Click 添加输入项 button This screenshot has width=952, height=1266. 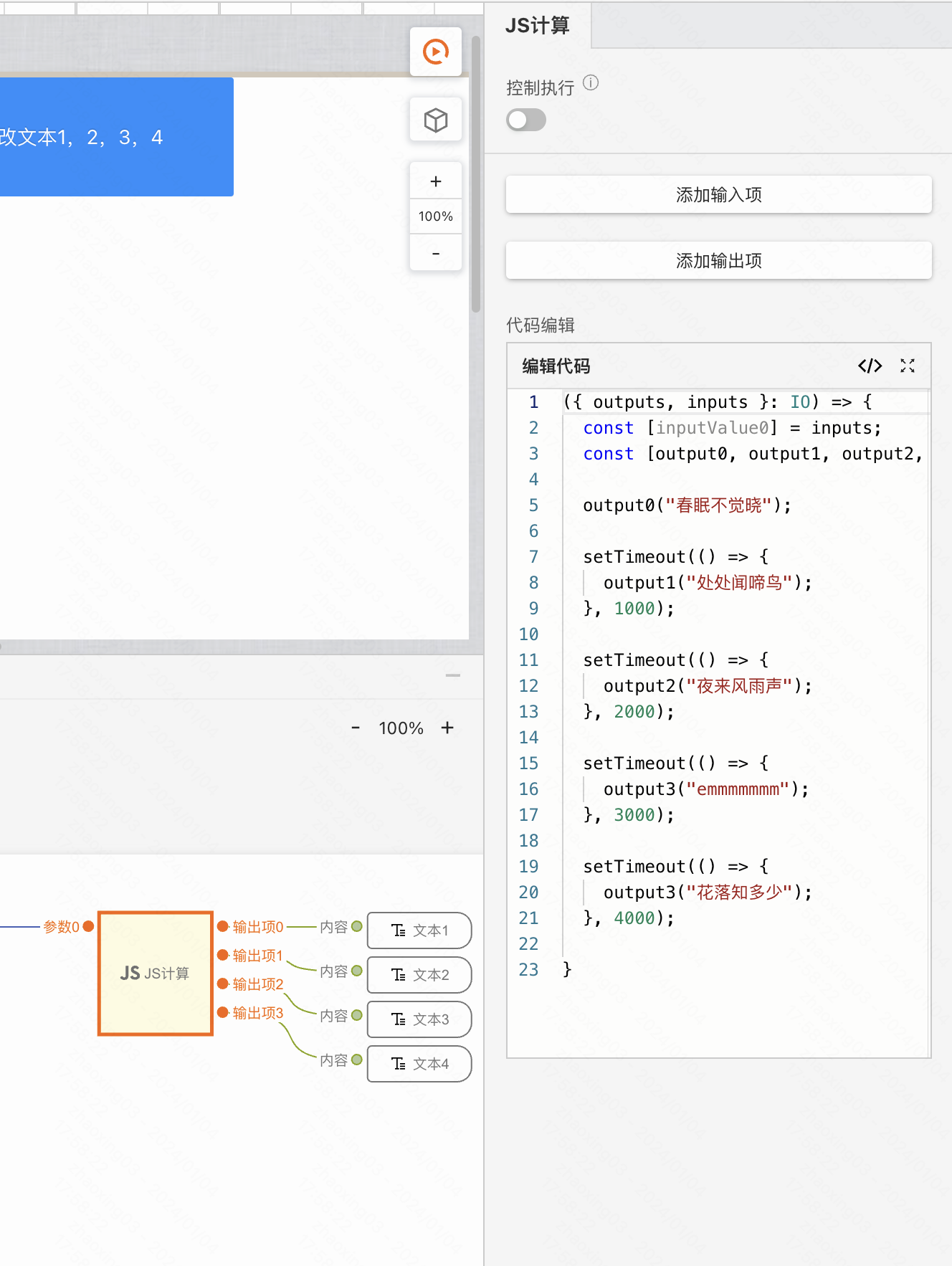click(x=719, y=194)
